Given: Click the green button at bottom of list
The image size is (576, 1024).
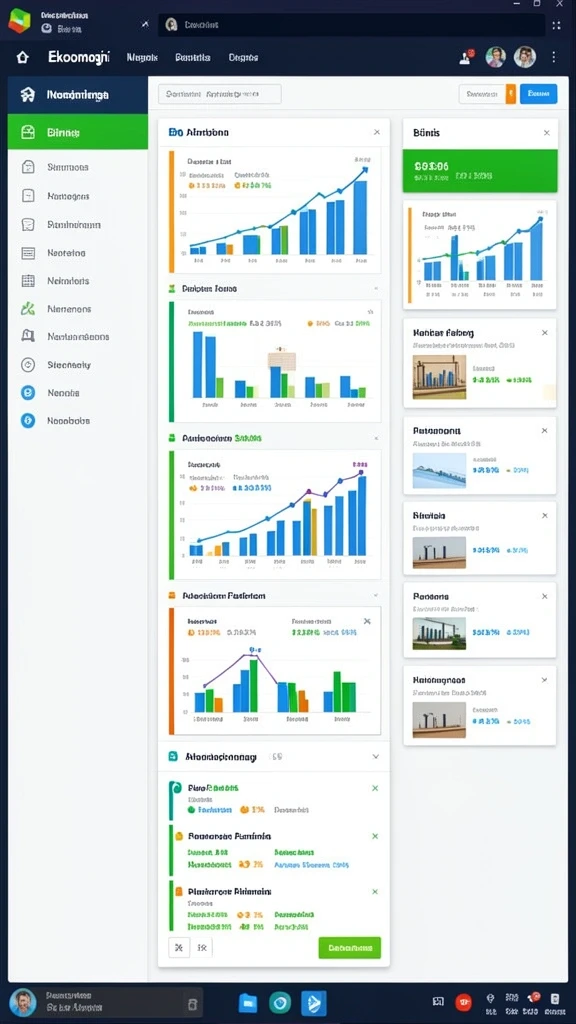Looking at the screenshot, I should click(x=349, y=948).
